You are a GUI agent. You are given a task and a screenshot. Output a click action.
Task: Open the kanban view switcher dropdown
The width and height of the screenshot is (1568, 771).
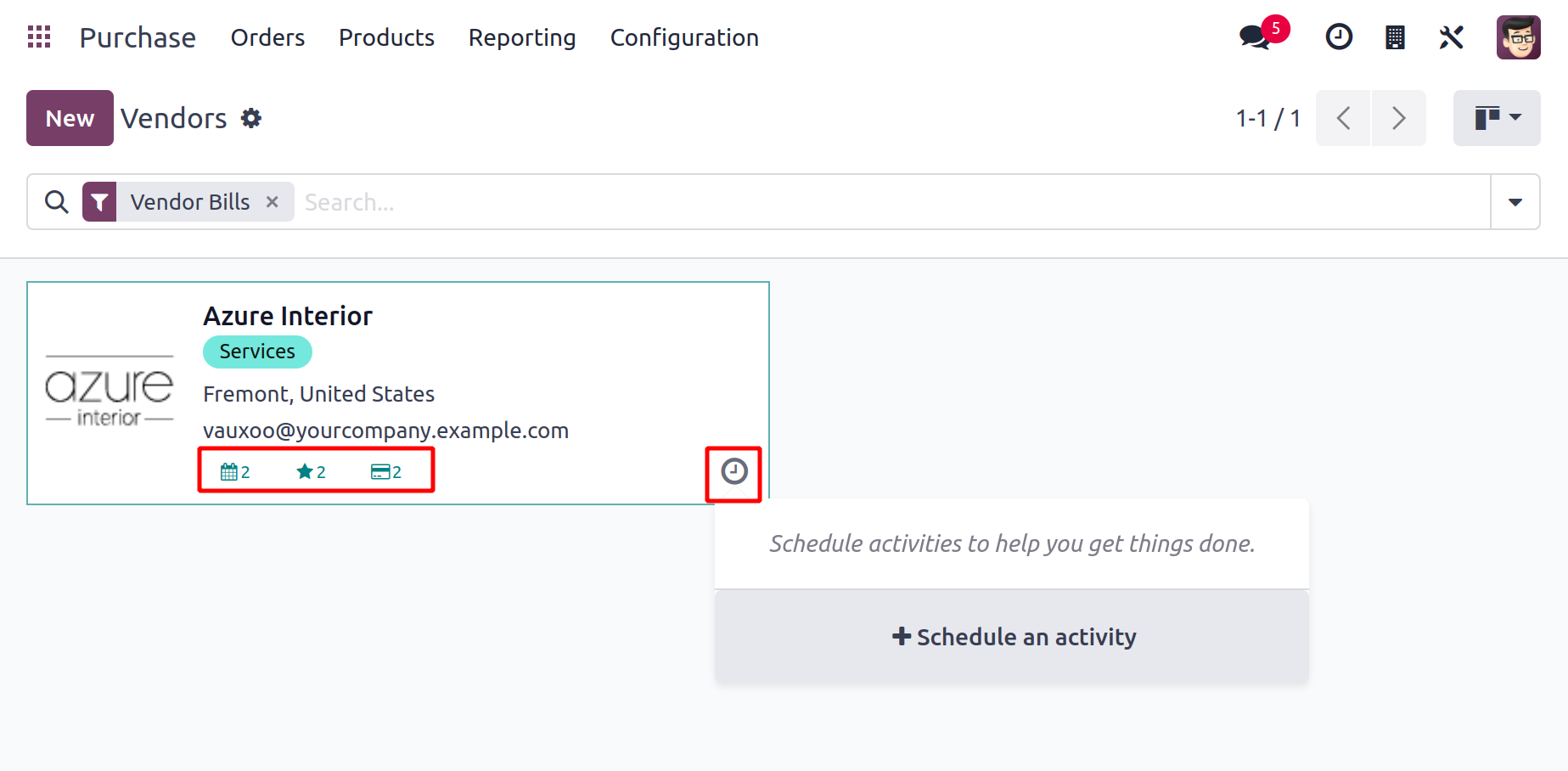pos(1497,118)
